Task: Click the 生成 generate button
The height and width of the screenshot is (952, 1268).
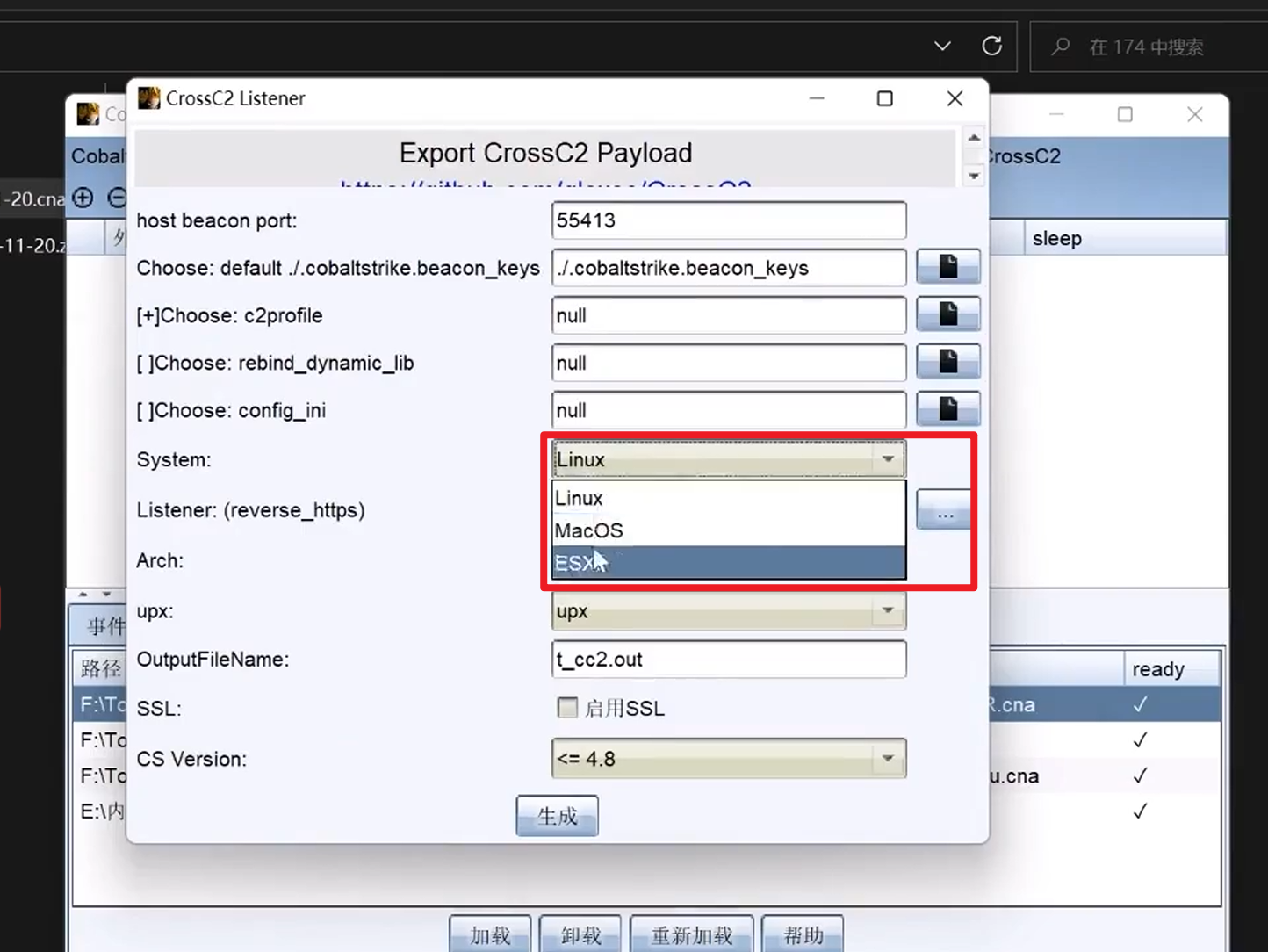Action: point(557,816)
